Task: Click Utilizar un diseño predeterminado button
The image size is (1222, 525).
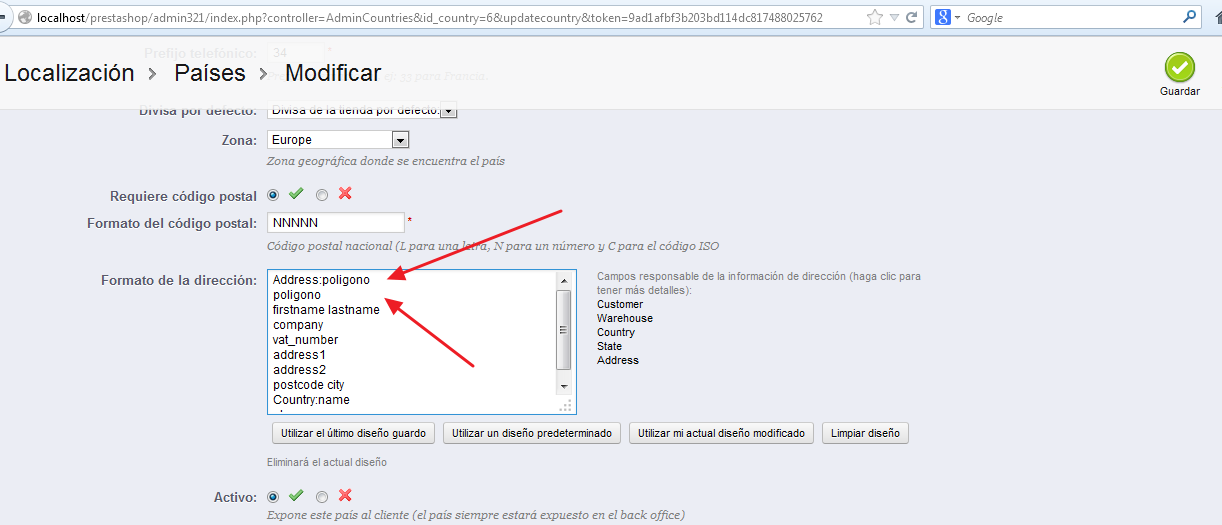Action: [532, 433]
